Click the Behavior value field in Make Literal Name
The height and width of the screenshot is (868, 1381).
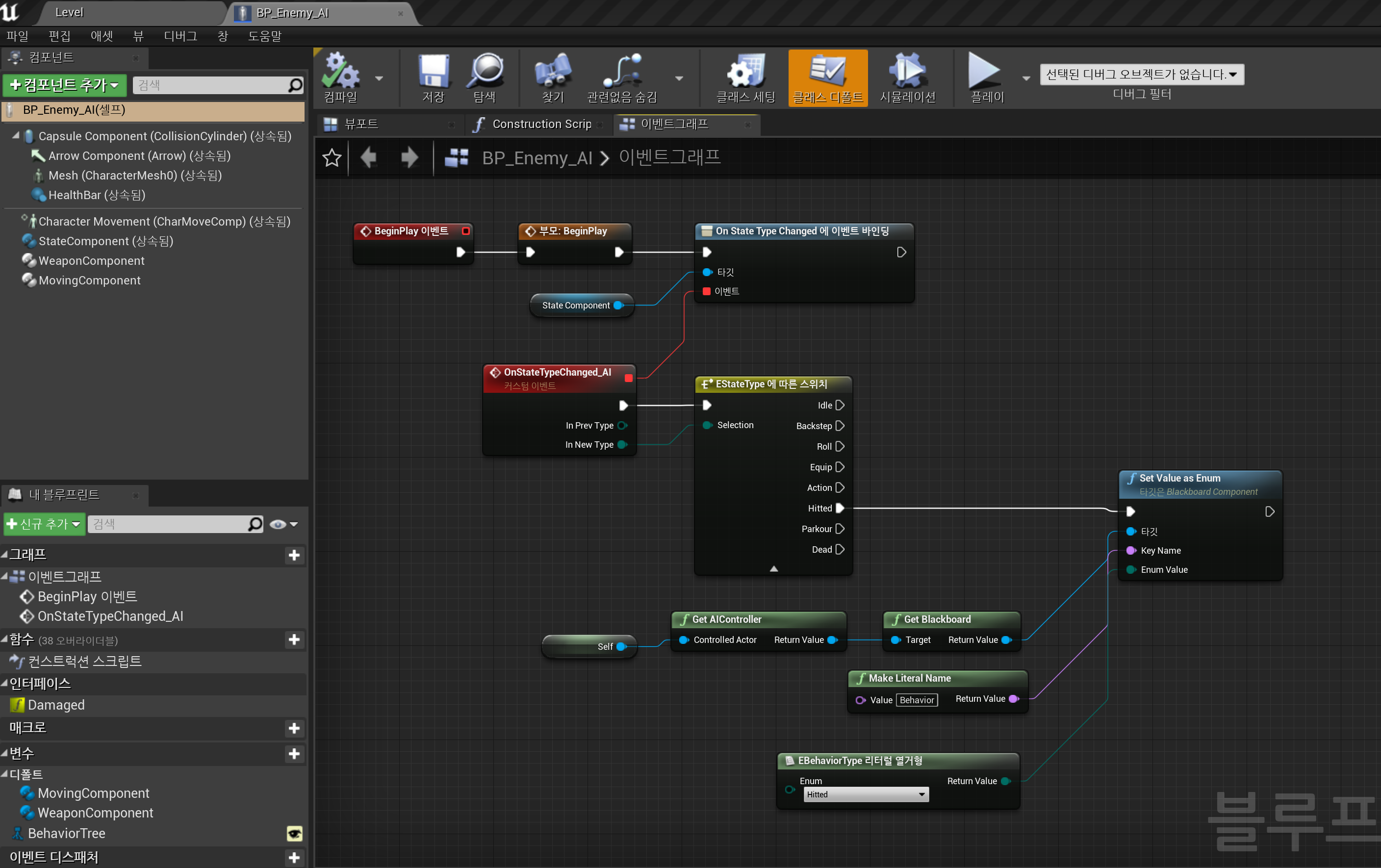coord(916,699)
